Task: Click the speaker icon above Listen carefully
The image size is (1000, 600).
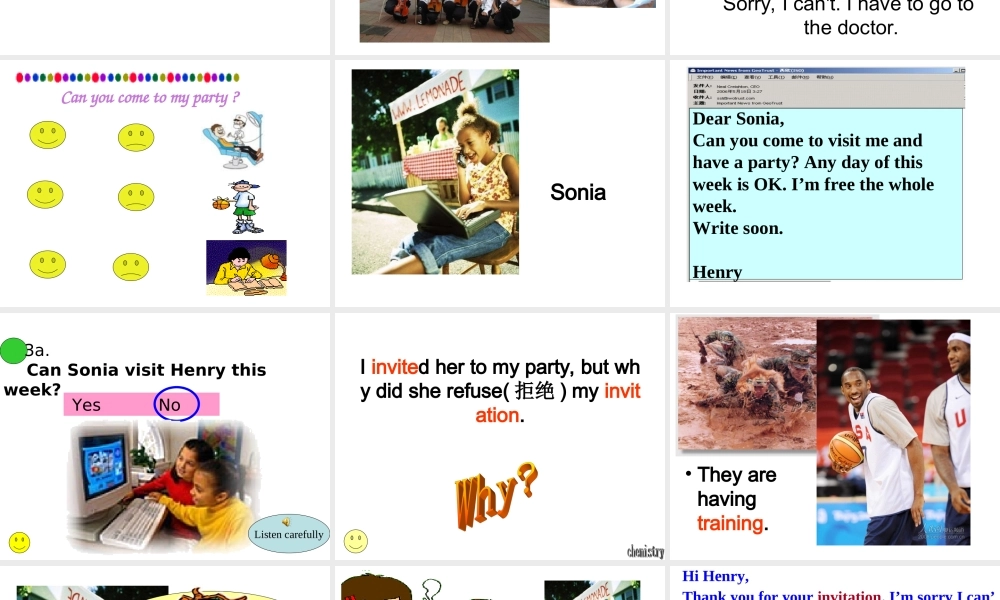Action: tap(286, 522)
